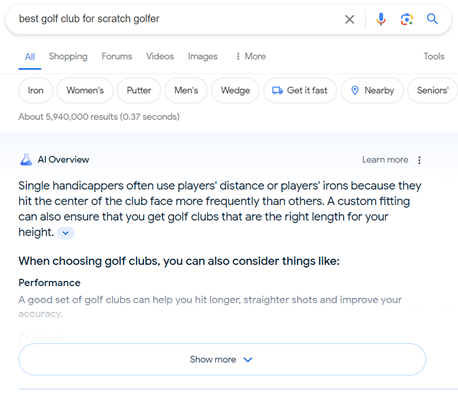Click the AI Overview flask icon
This screenshot has height=394, width=458.
point(26,160)
